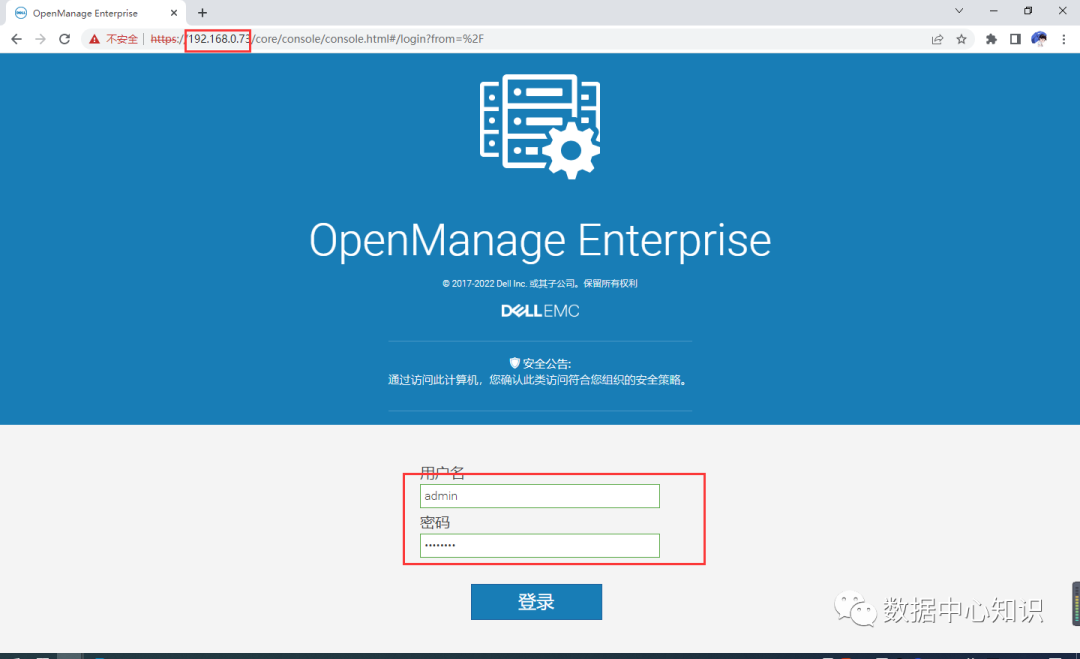Go forward using the browser forward arrow
Image resolution: width=1080 pixels, height=659 pixels.
tap(41, 39)
